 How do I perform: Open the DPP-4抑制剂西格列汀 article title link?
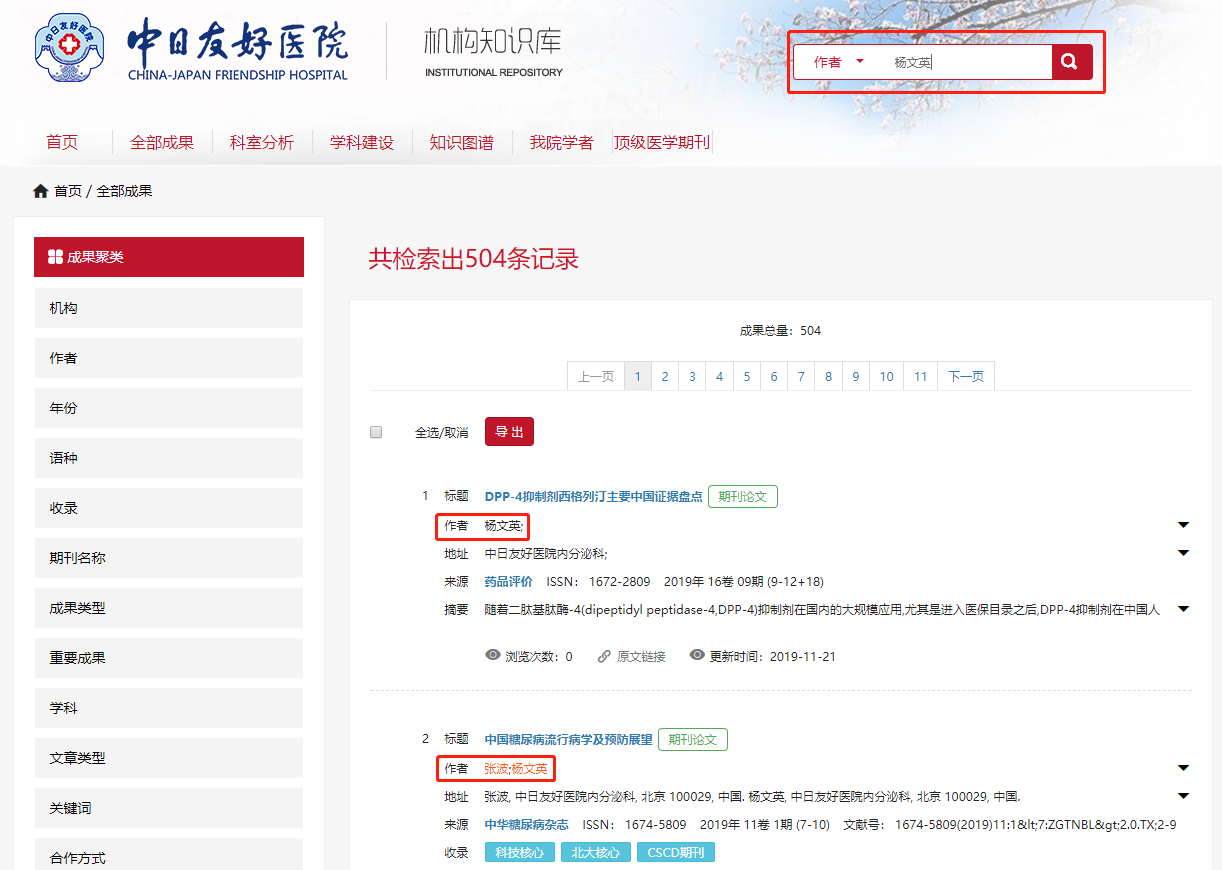point(593,496)
